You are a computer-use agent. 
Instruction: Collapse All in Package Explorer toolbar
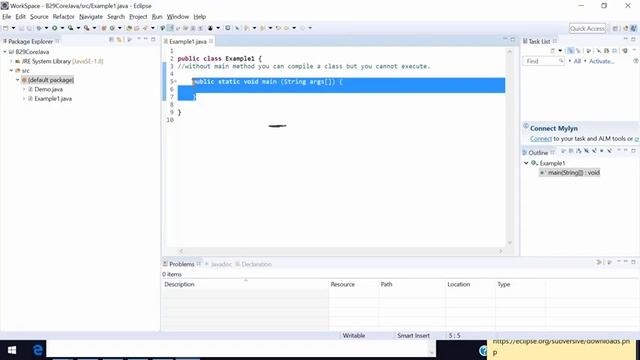[111, 40]
